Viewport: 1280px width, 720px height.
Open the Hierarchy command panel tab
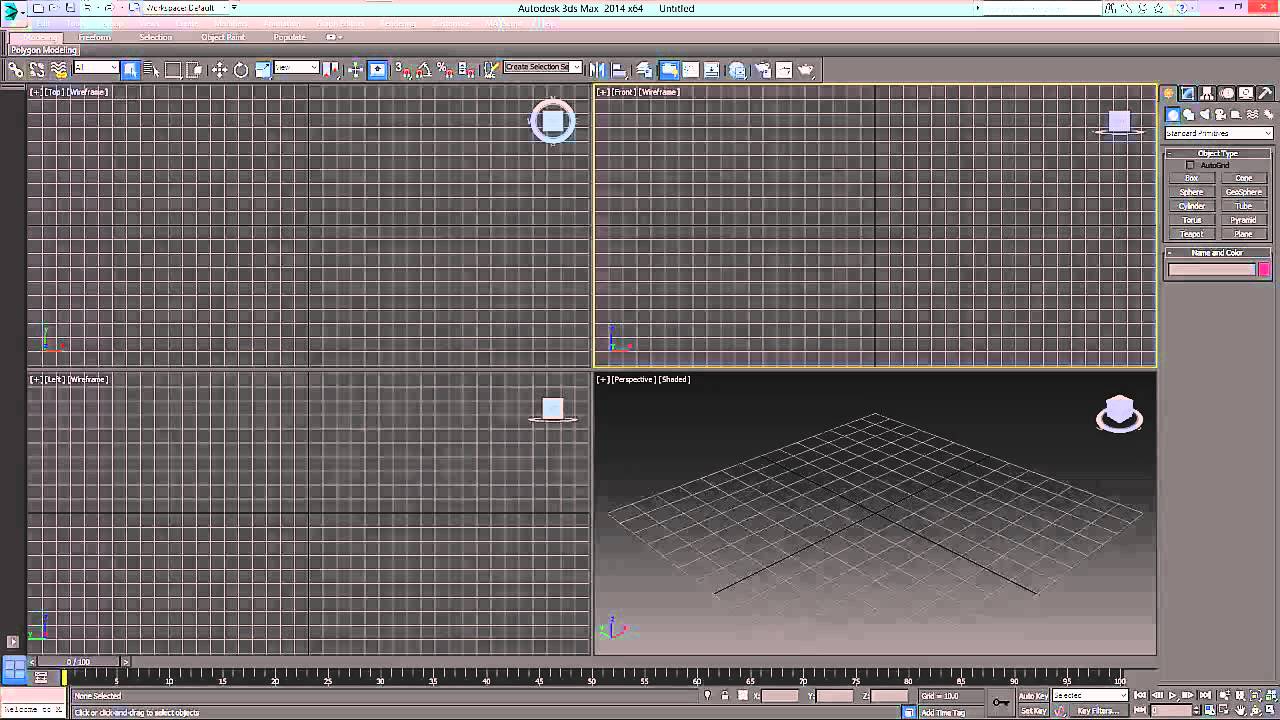pos(1207,93)
